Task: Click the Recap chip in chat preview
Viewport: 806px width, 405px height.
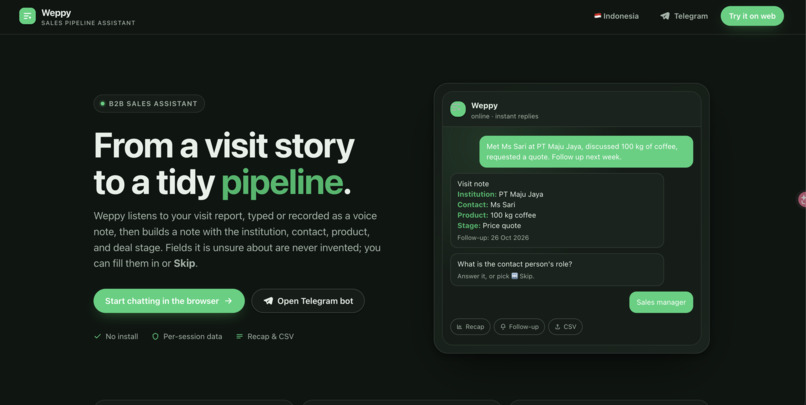Action: (x=470, y=327)
